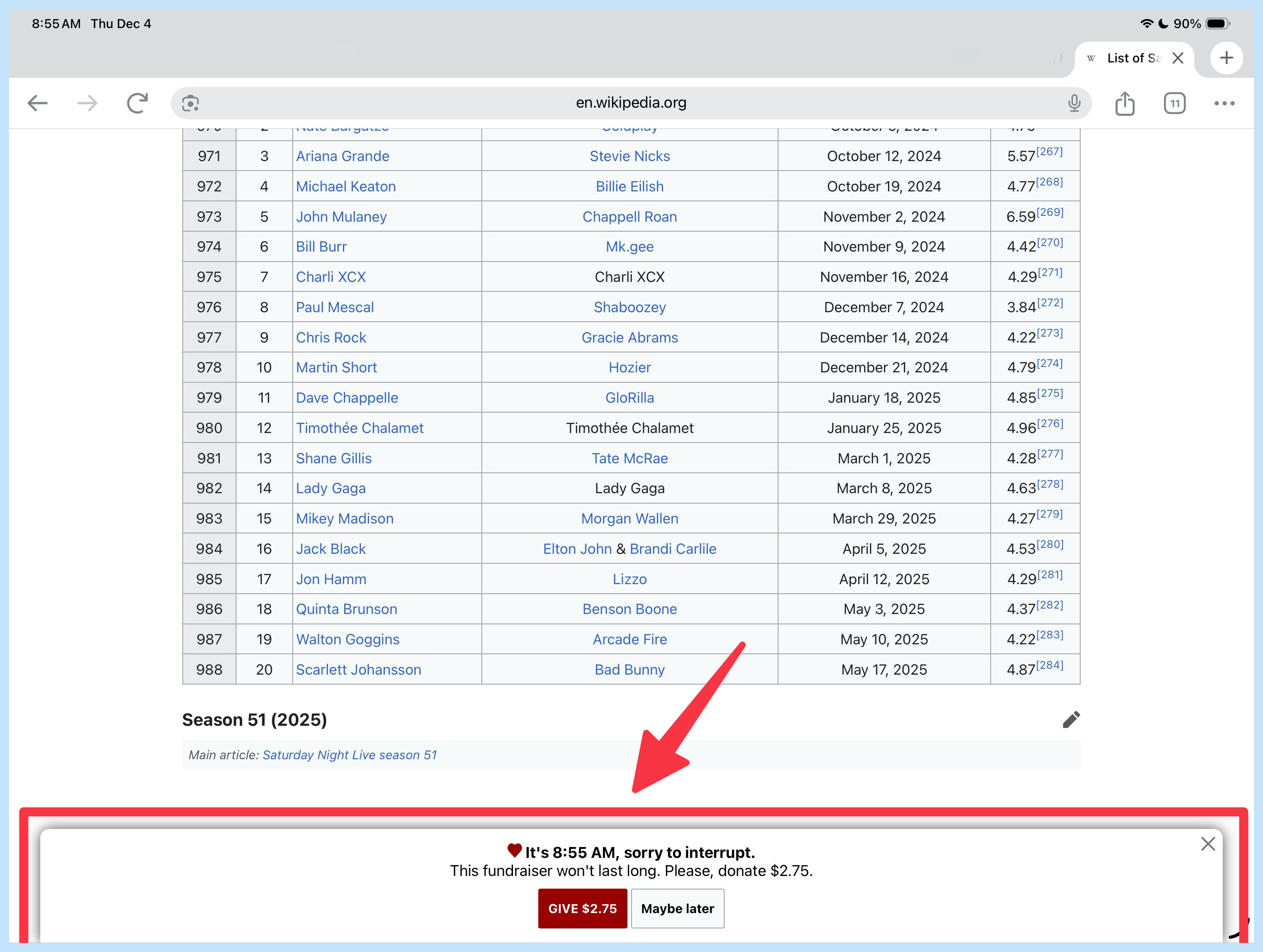1263x952 pixels.
Task: Open a new tab with plus button
Action: 1226,57
